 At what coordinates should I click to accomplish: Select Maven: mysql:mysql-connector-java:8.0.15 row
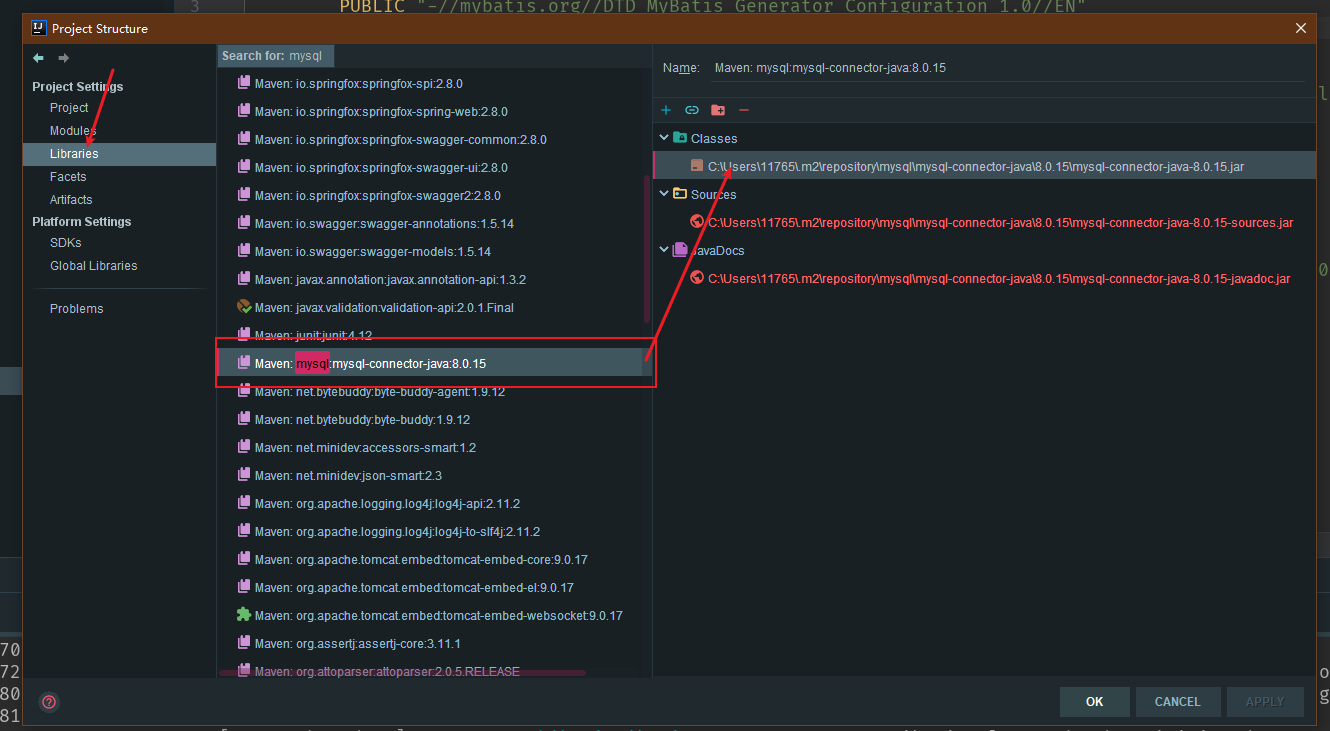coord(435,363)
